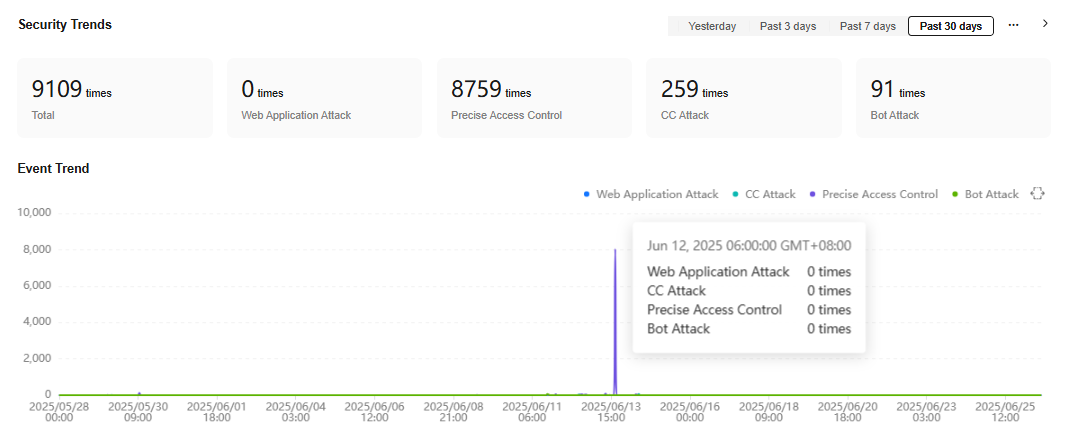1071x435 pixels.
Task: Open the Bot Attack 91 times card
Action: tap(954, 98)
